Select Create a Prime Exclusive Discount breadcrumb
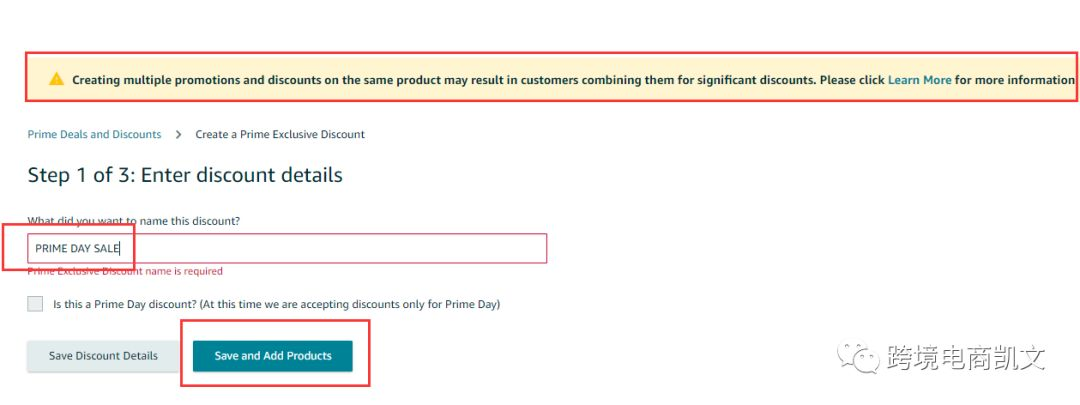The width and height of the screenshot is (1080, 405). click(280, 134)
